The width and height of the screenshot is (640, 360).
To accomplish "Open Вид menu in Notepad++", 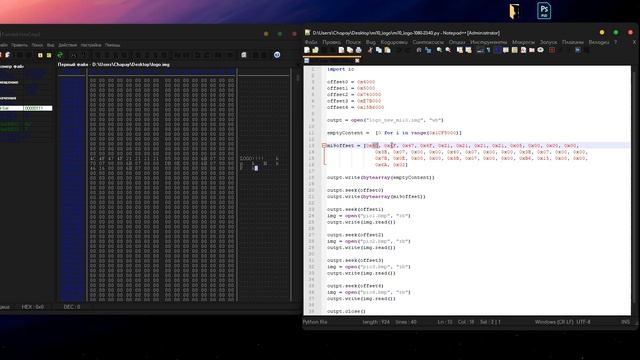I will pos(371,42).
